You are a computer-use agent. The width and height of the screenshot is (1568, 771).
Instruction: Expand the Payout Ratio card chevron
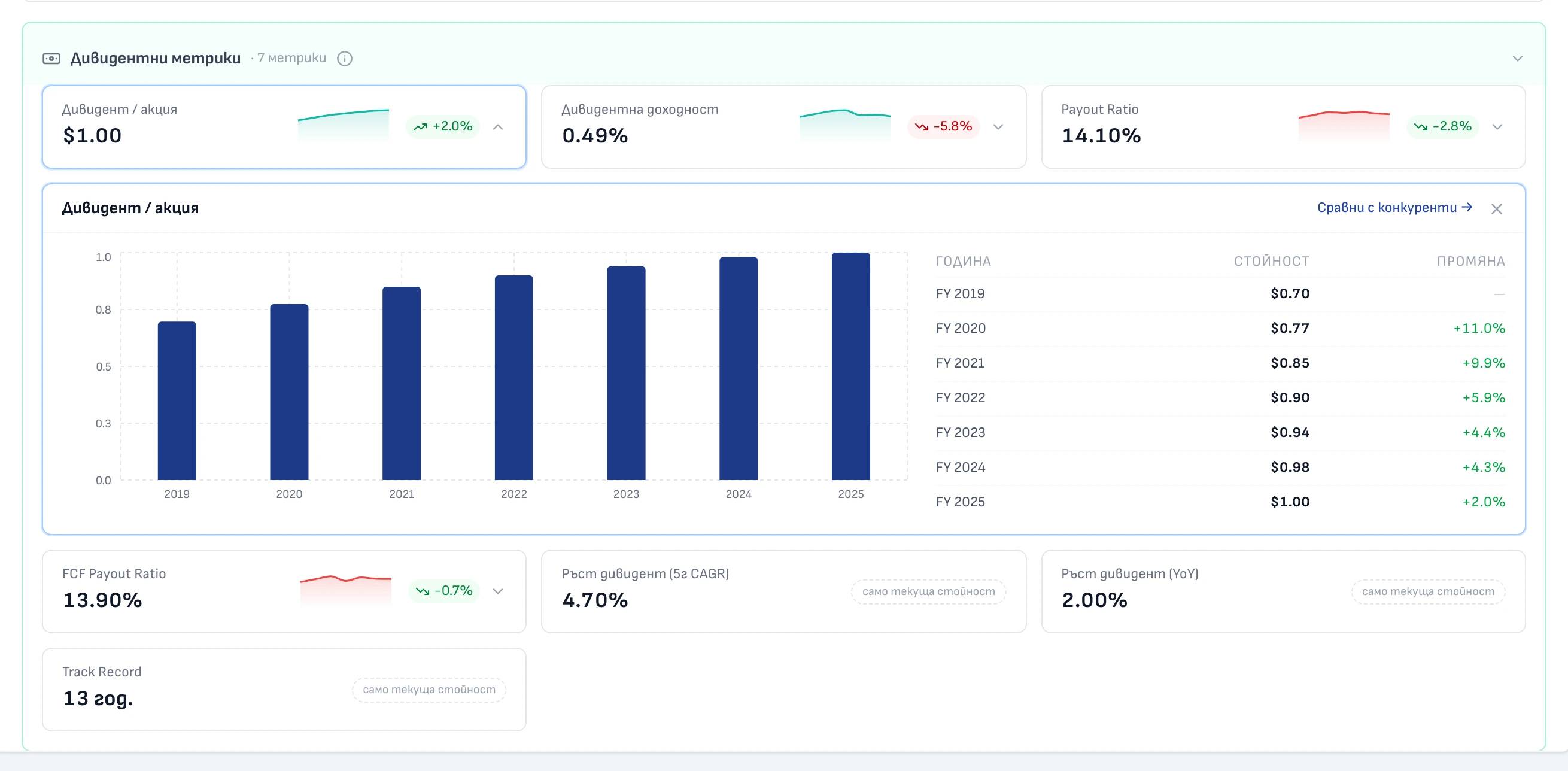click(x=1497, y=127)
